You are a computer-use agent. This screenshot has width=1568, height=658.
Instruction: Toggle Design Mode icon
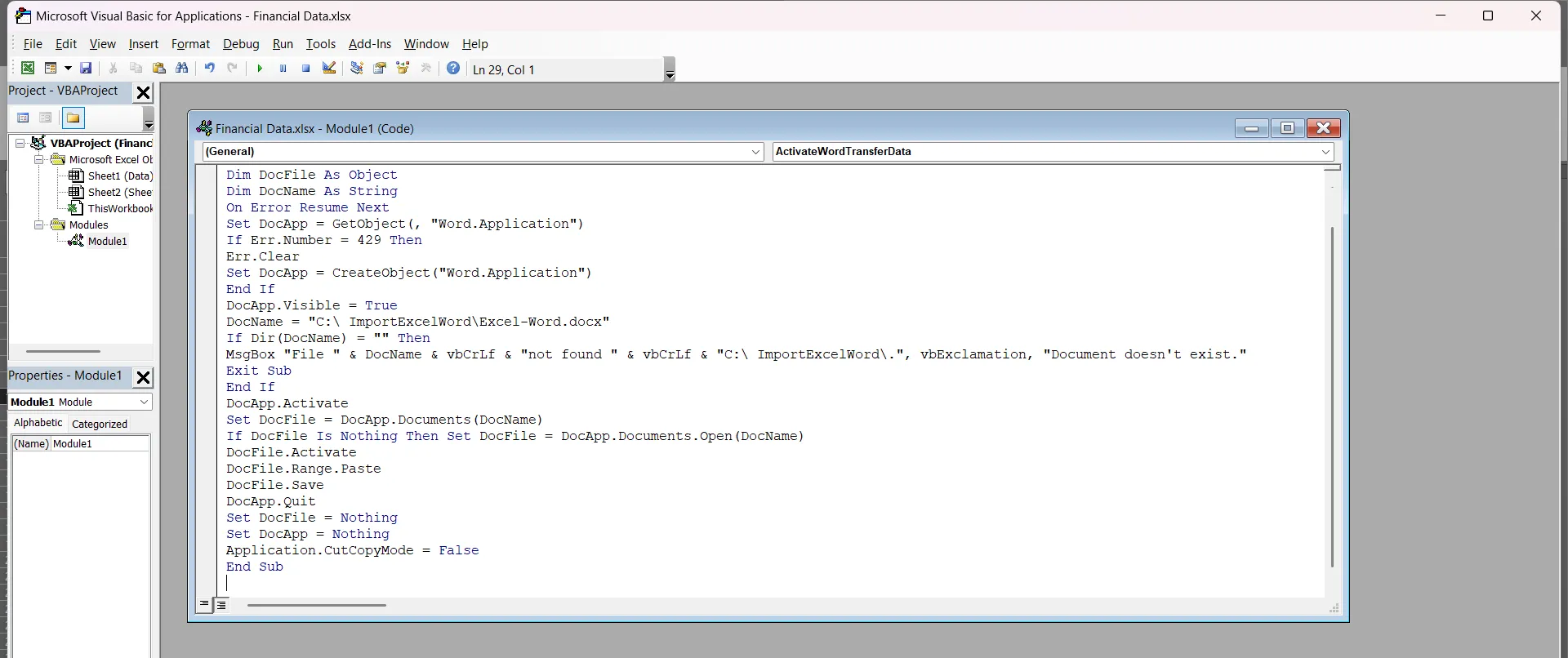coord(329,69)
